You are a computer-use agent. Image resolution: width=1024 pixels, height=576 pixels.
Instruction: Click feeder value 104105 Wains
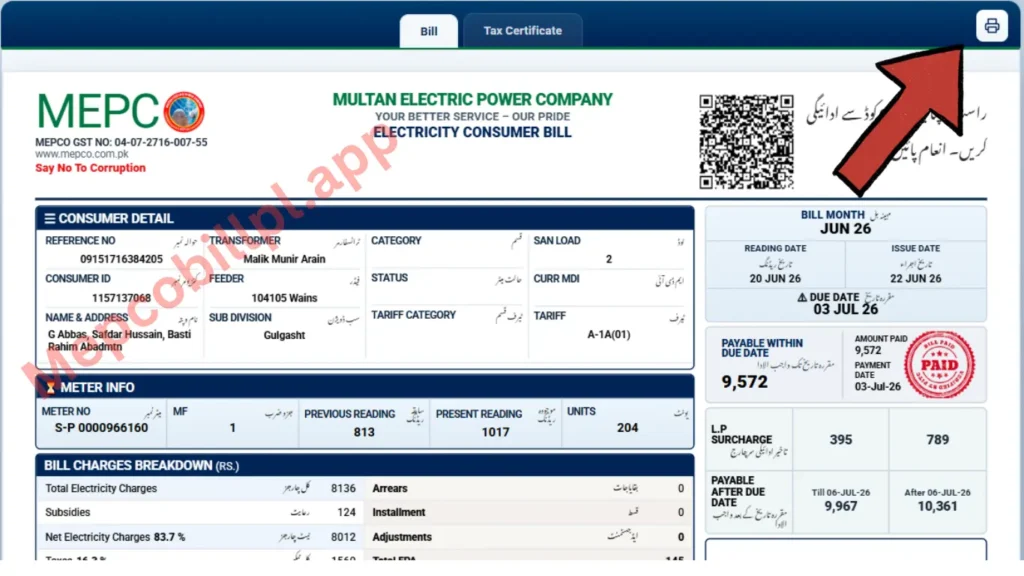pyautogui.click(x=284, y=298)
